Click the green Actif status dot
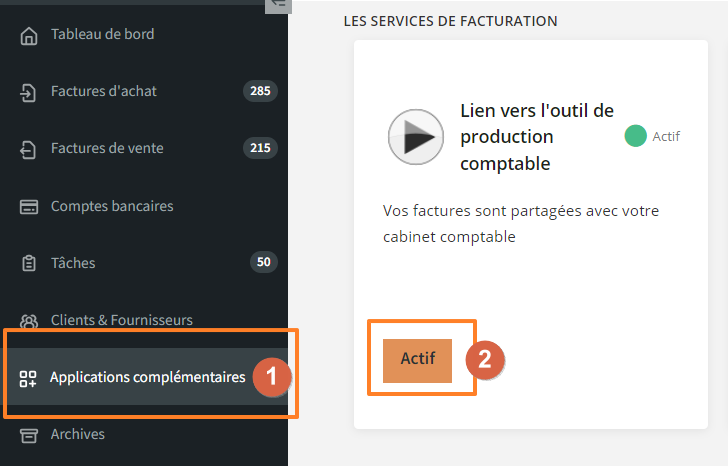728x466 pixels. pos(636,136)
